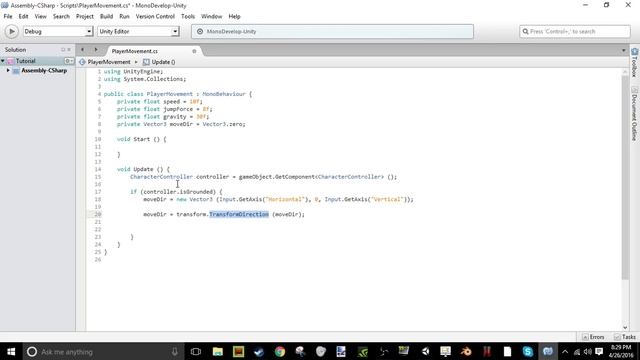Click the Cortana microphone icon
The height and width of the screenshot is (360, 640).
[175, 351]
